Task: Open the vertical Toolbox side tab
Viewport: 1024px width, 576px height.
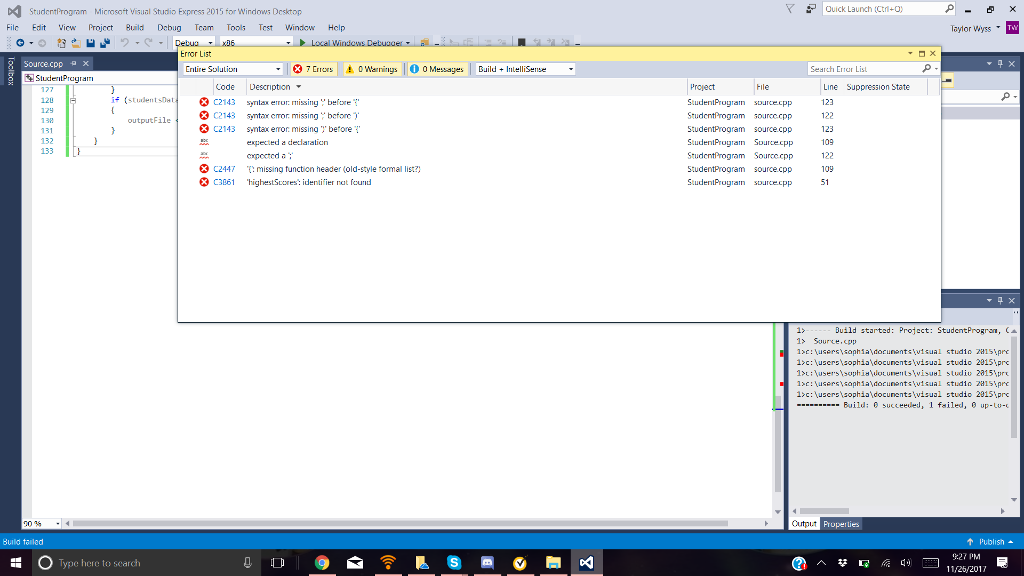Action: coord(10,71)
